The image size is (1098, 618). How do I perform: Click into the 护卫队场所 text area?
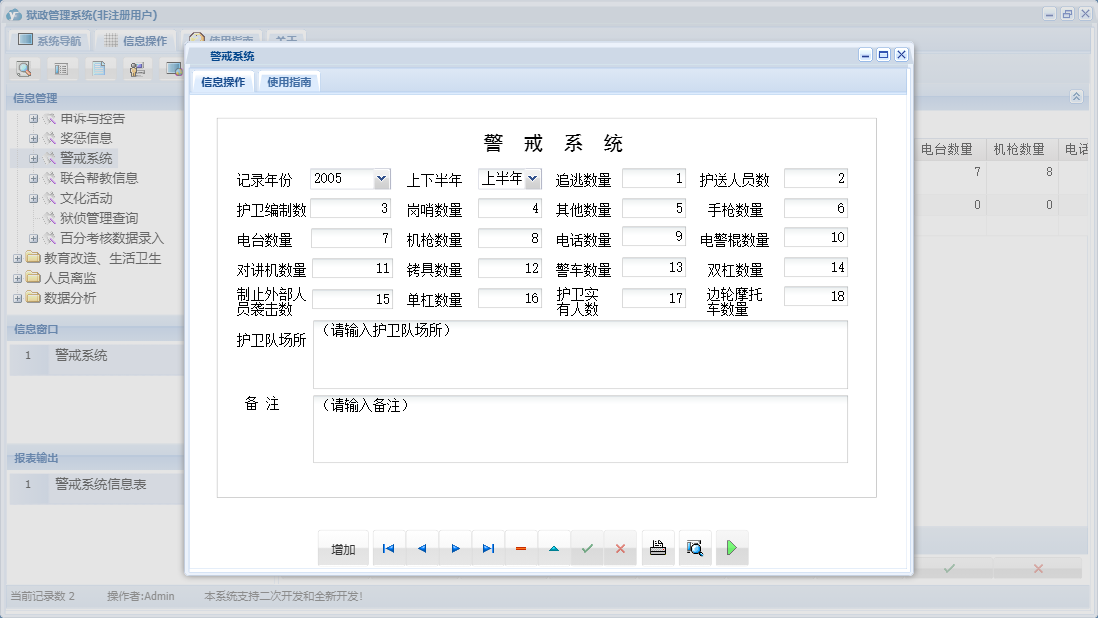click(x=580, y=354)
